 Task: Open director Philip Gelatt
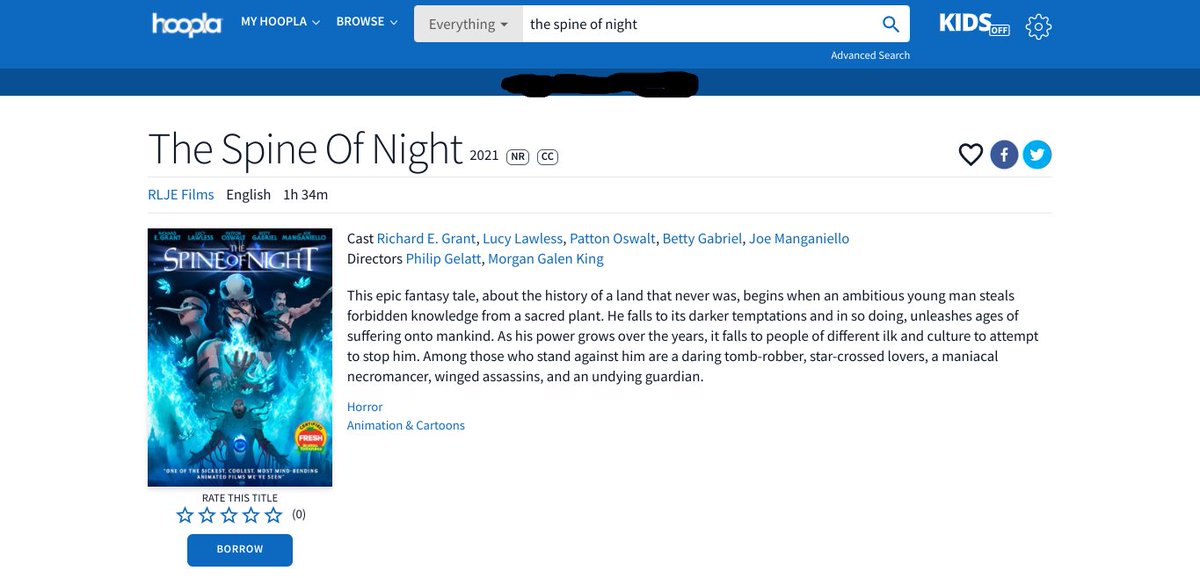[444, 258]
